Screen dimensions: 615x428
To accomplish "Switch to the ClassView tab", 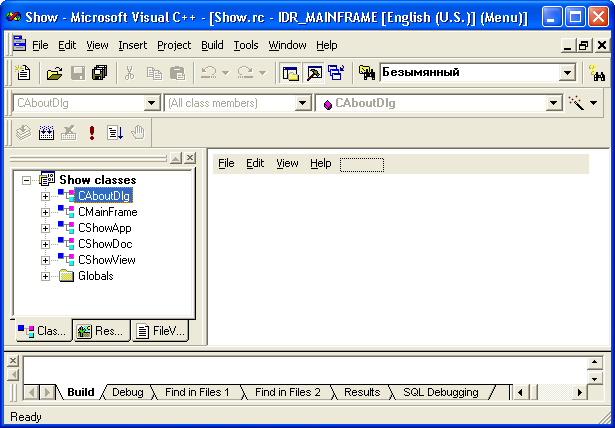I will pos(44,331).
